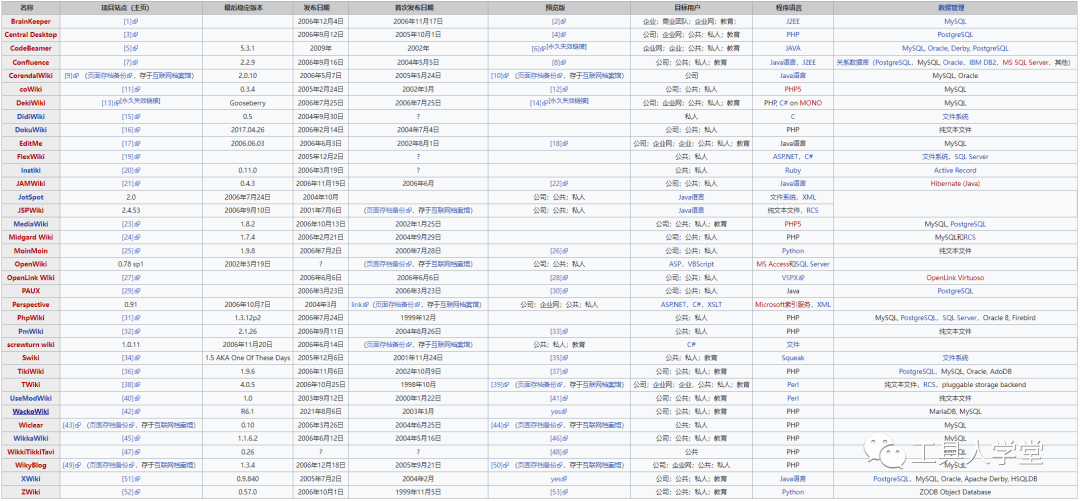Open the Central Desktop name link
This screenshot has width=1080, height=501.
coord(30,34)
